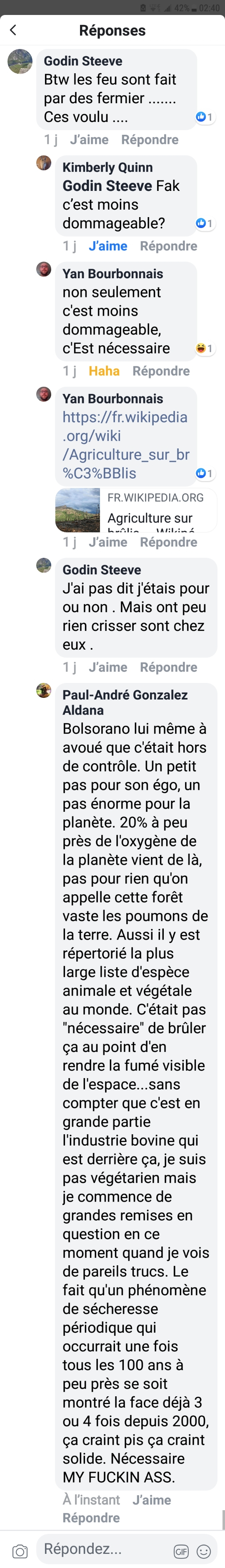Toggle J'aime on Kimberly Quinn's comment
Screen dimensions: 225x1568
(x=108, y=246)
